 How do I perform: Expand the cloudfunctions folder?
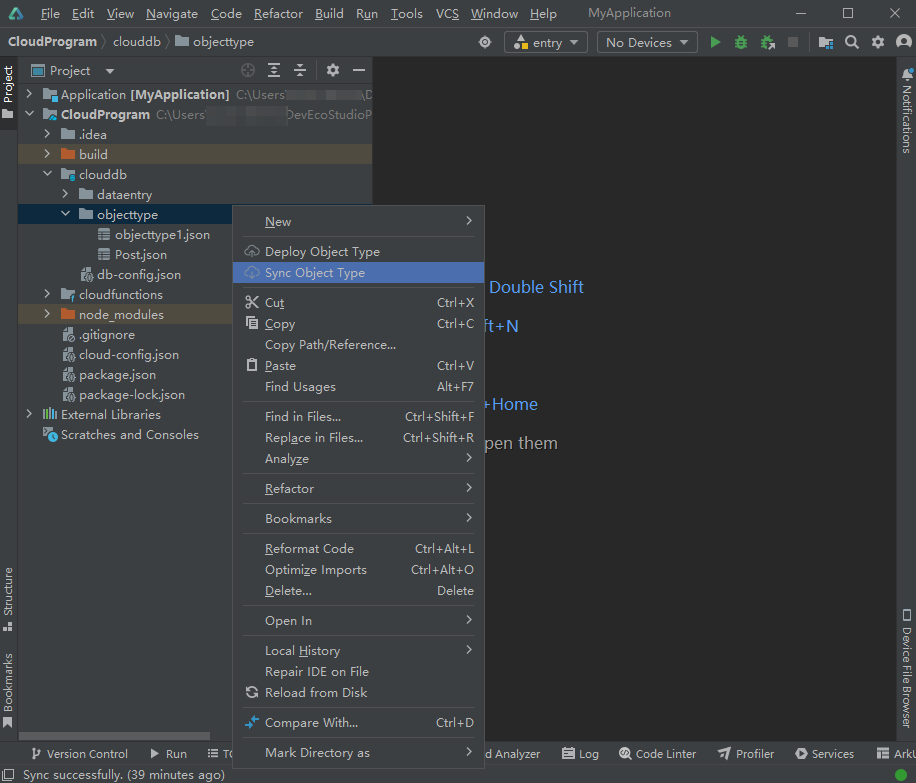tap(47, 295)
